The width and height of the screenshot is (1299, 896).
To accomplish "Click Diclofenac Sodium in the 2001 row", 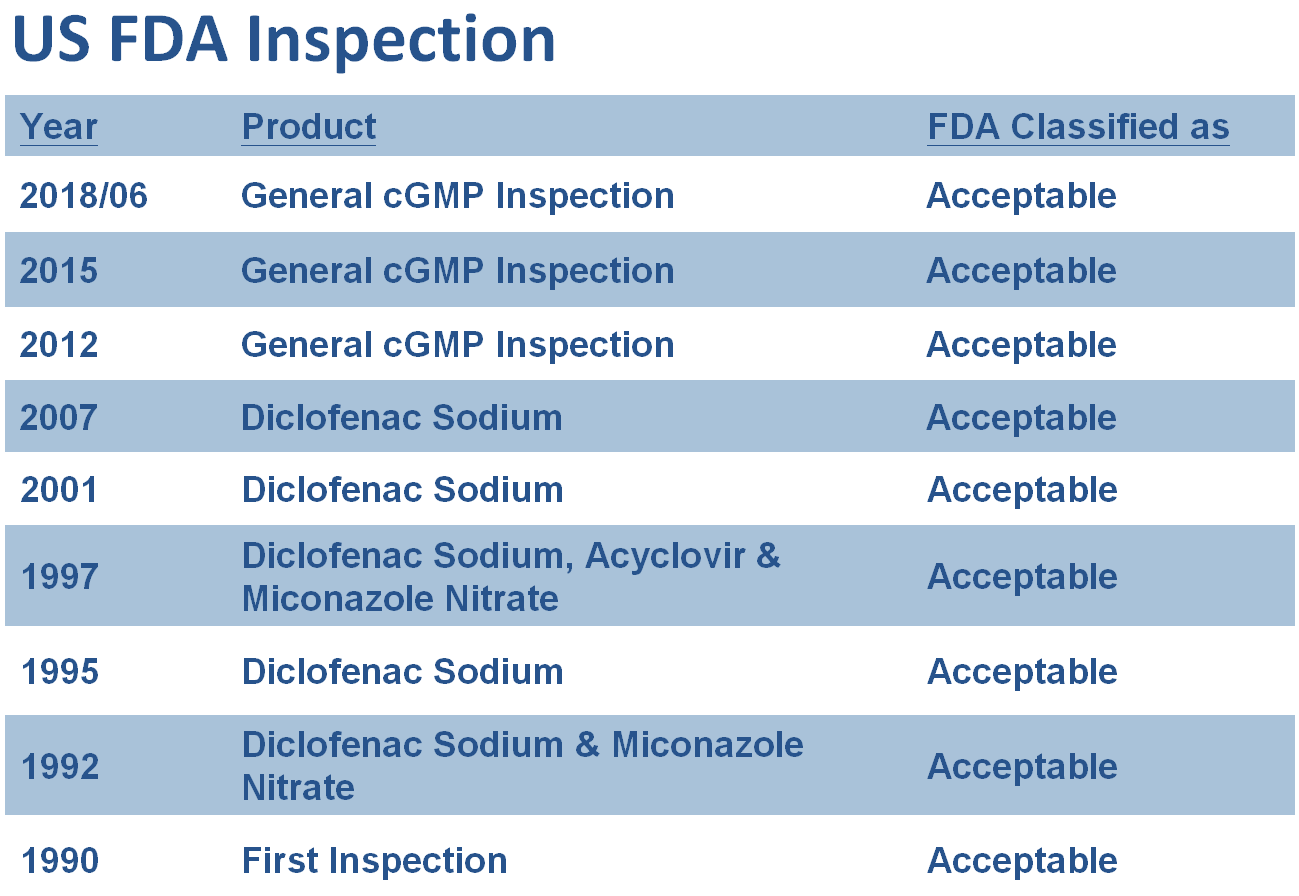I will coord(402,490).
